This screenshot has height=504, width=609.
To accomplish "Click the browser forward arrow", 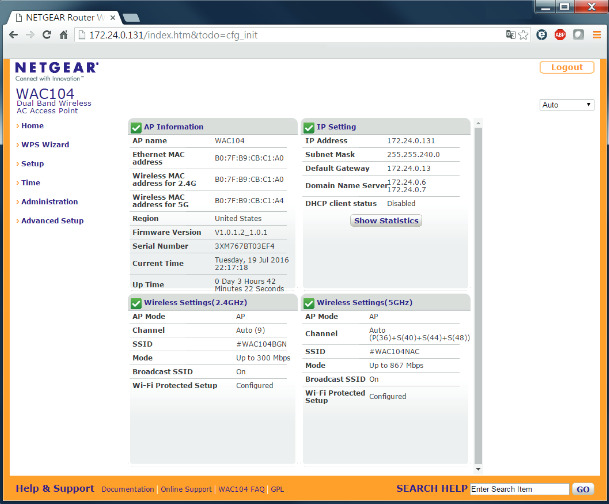I will coord(30,35).
